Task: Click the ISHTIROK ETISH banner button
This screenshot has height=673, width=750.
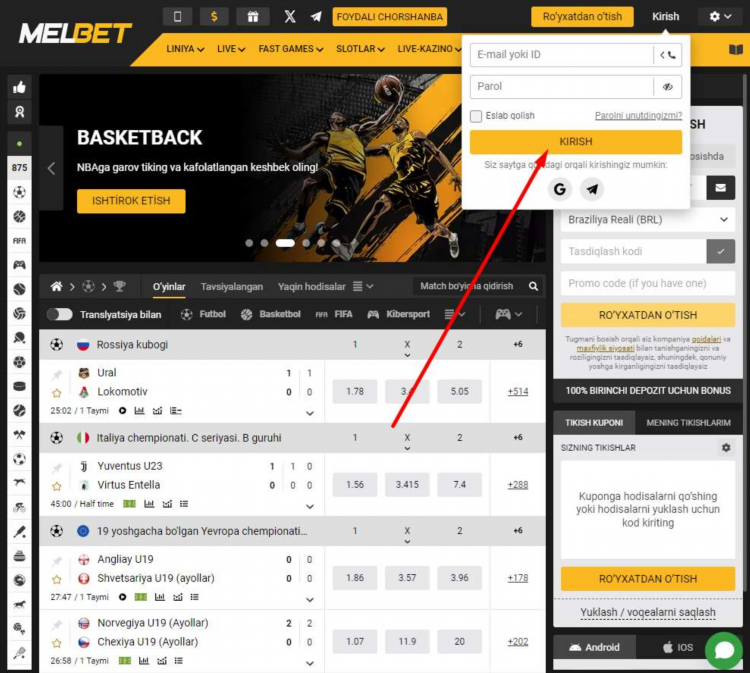Action: (x=131, y=201)
